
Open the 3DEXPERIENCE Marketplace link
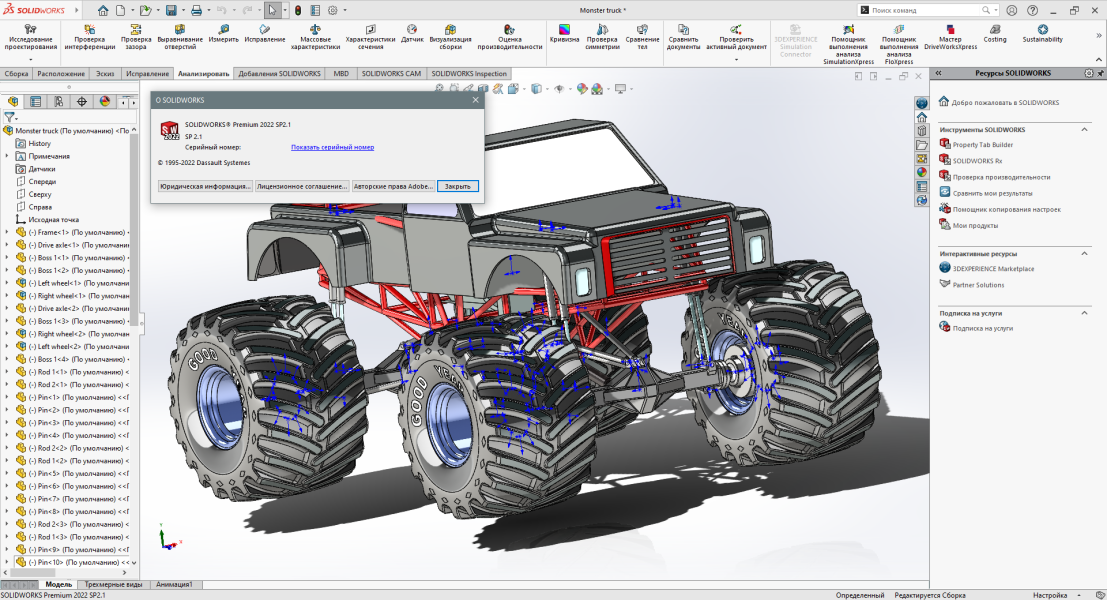[x=993, y=269]
